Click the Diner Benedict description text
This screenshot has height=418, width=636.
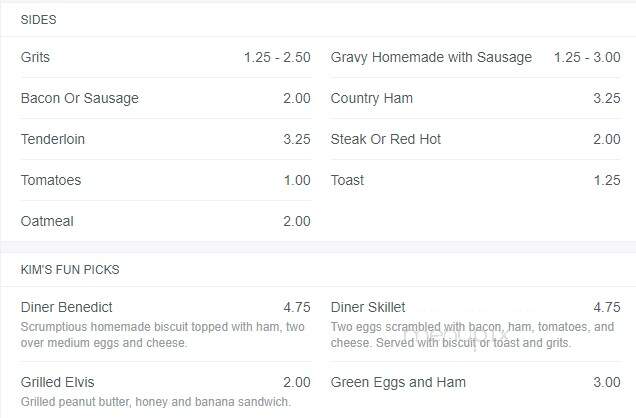click(x=163, y=334)
